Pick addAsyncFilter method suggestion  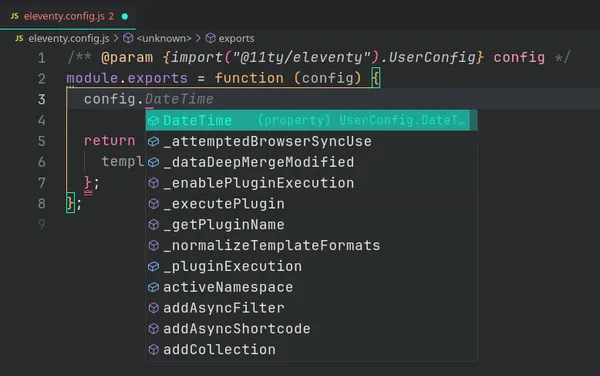311,308
